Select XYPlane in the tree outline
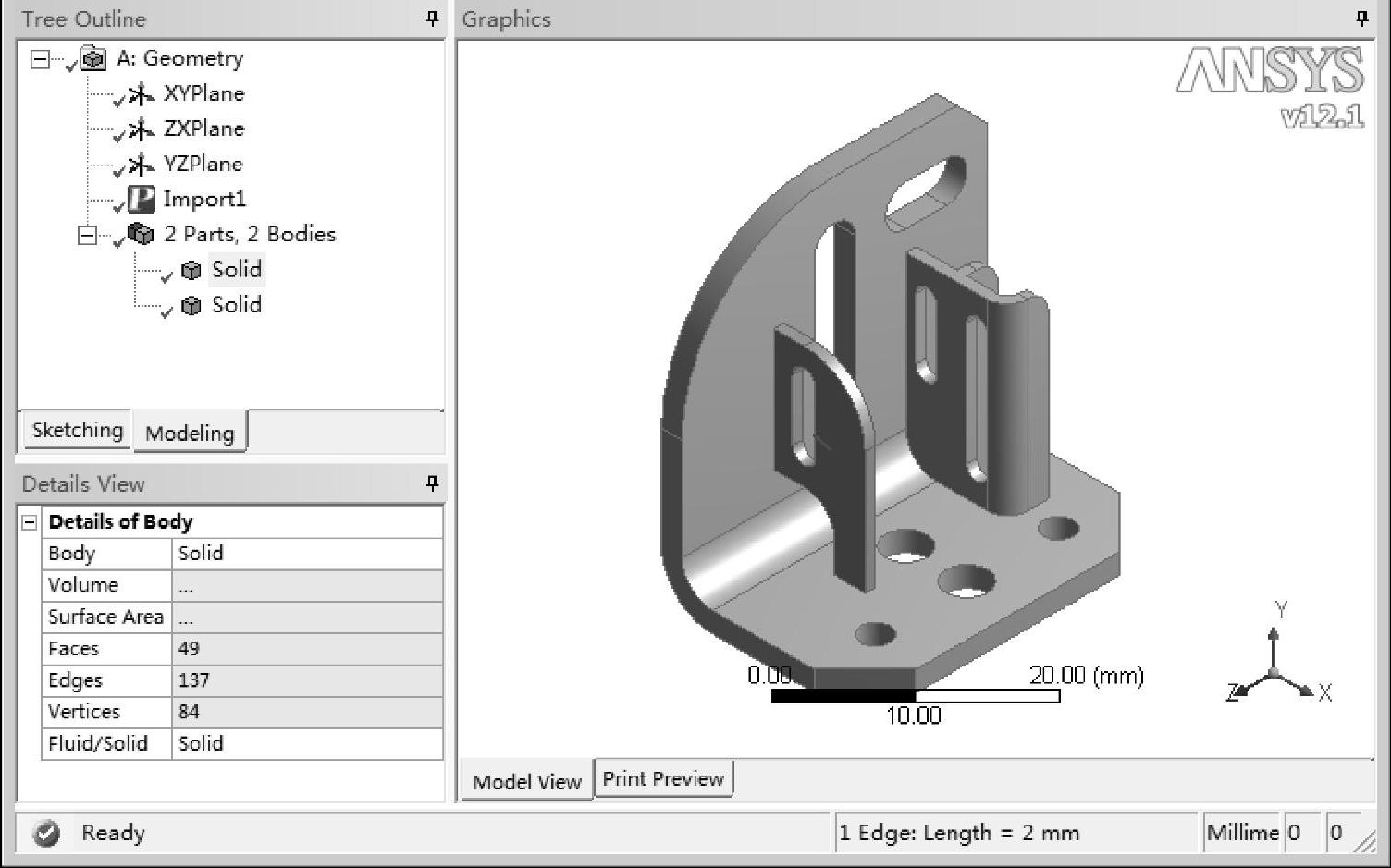Screen dimensions: 1391x868 pyautogui.click(x=204, y=93)
